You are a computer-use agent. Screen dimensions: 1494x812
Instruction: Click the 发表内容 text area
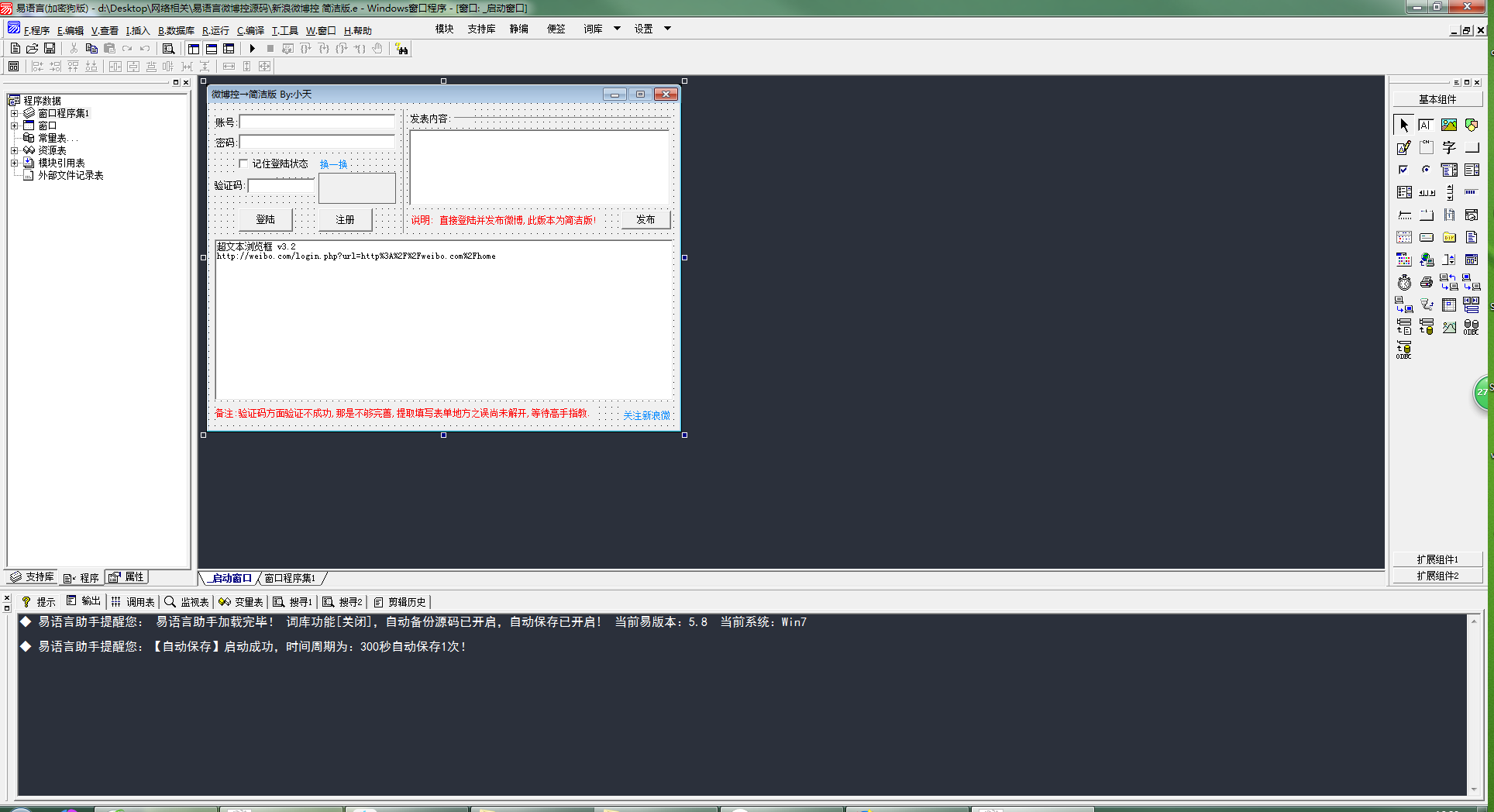coord(539,167)
